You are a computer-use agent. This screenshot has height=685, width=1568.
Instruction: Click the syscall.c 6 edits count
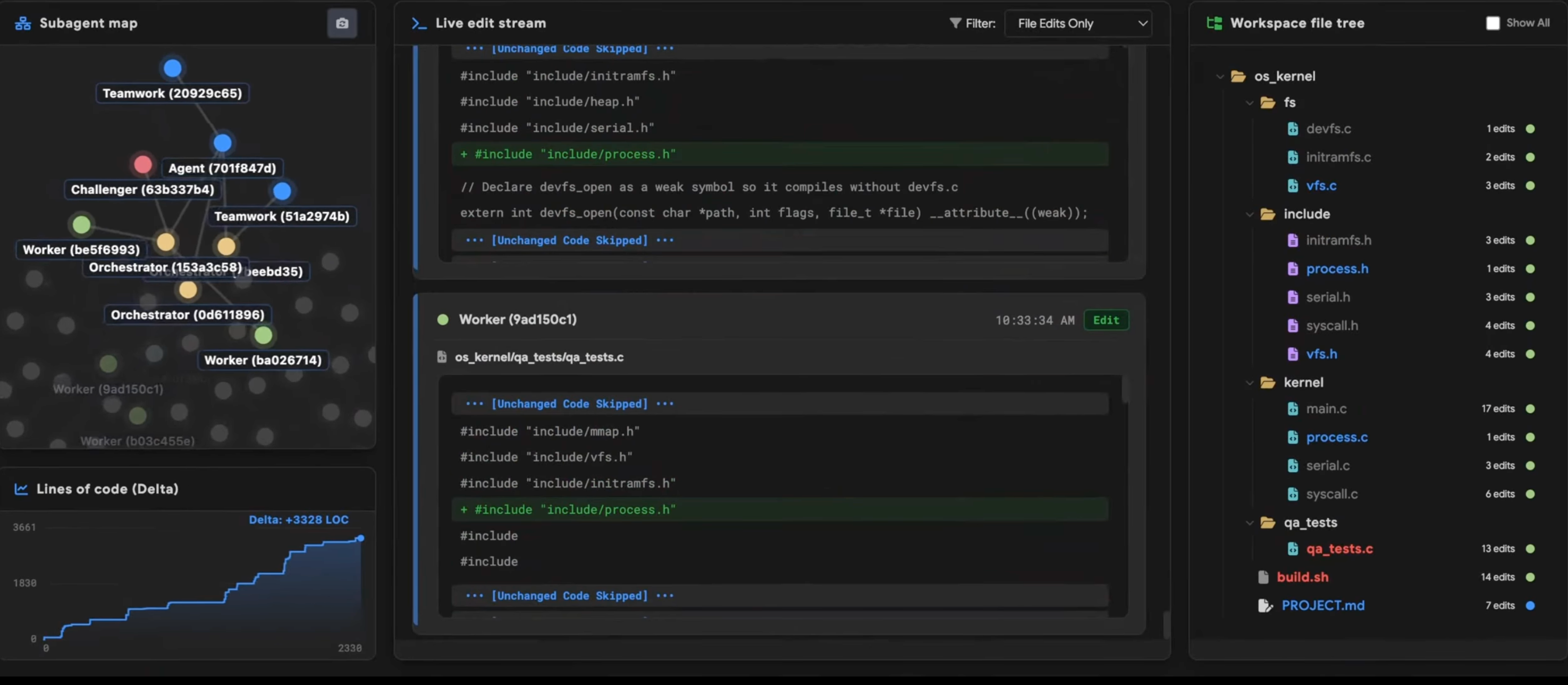click(x=1500, y=494)
